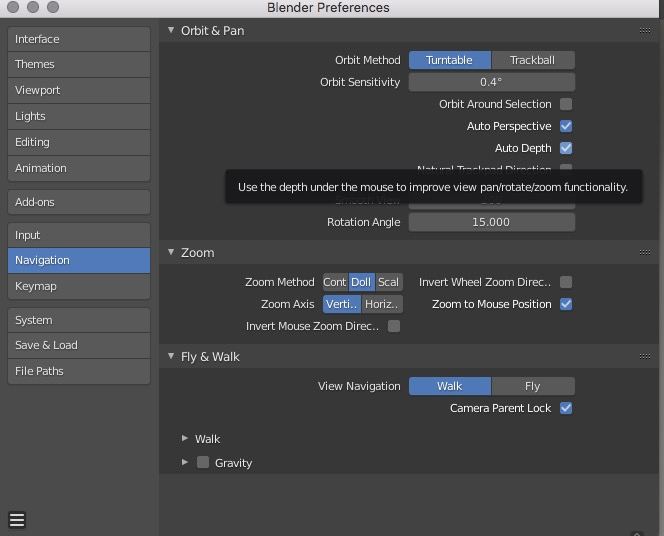Select Trackball orbit method
Image resolution: width=664 pixels, height=536 pixels.
(533, 60)
